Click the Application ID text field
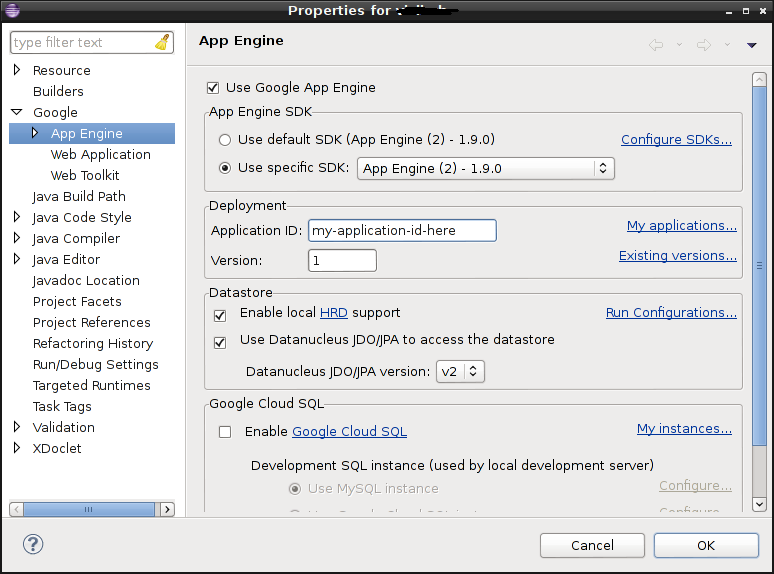This screenshot has height=574, width=774. click(402, 230)
